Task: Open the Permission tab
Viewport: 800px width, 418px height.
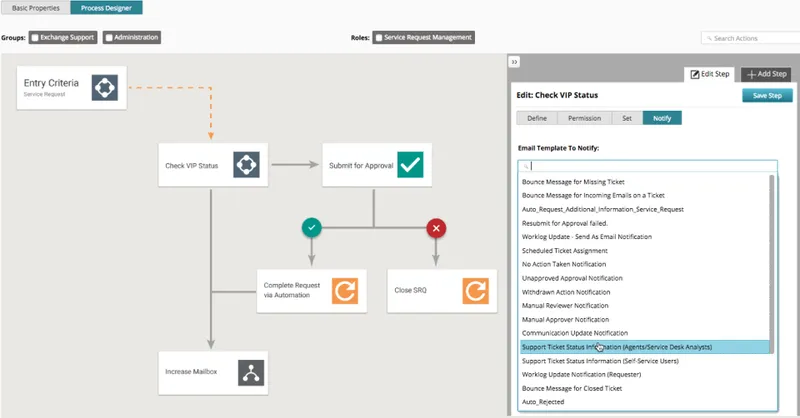Action: click(x=584, y=118)
